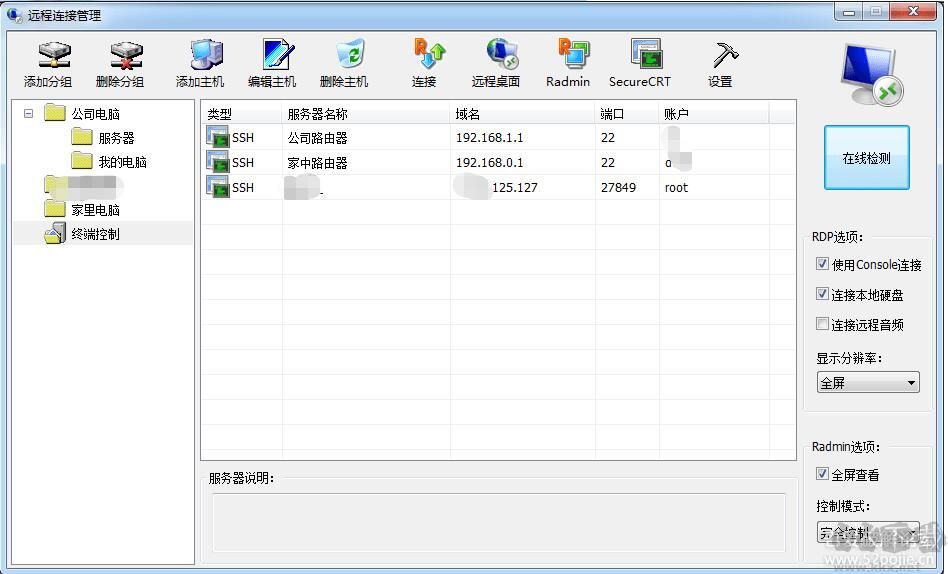Screen dimensions: 948x574
Task: Click port 22 in 公司路由器 row
Action: coord(608,138)
